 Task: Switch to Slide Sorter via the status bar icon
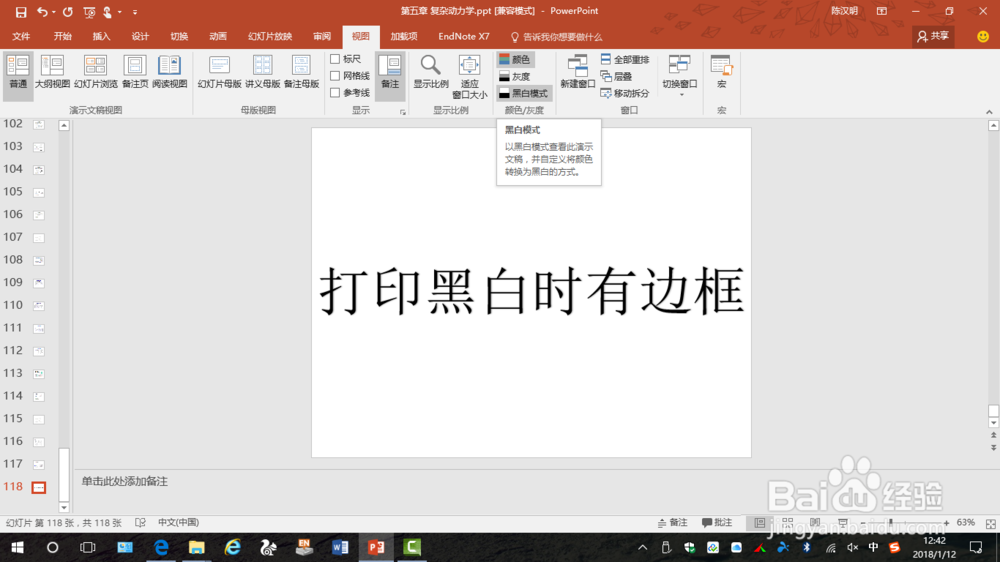[787, 522]
